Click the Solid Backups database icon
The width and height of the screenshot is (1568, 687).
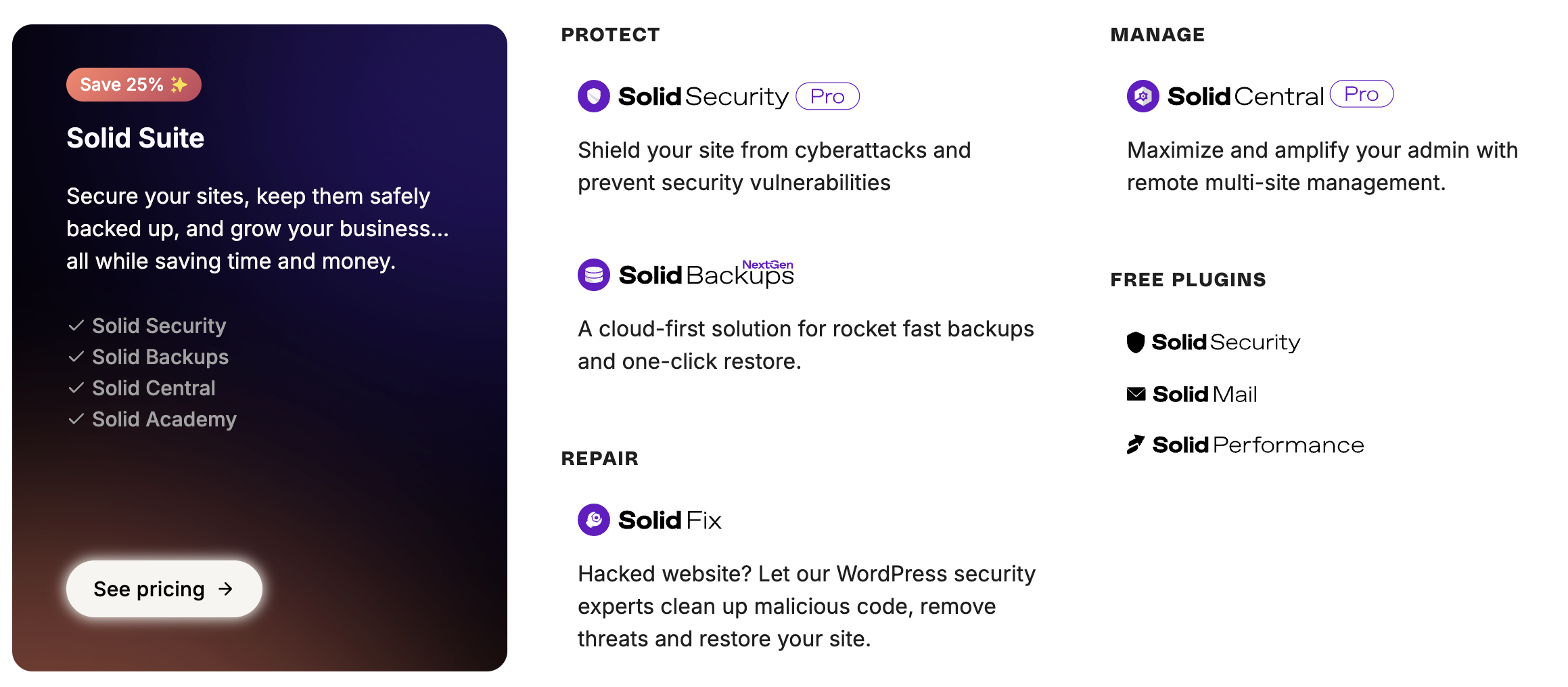[x=593, y=275]
